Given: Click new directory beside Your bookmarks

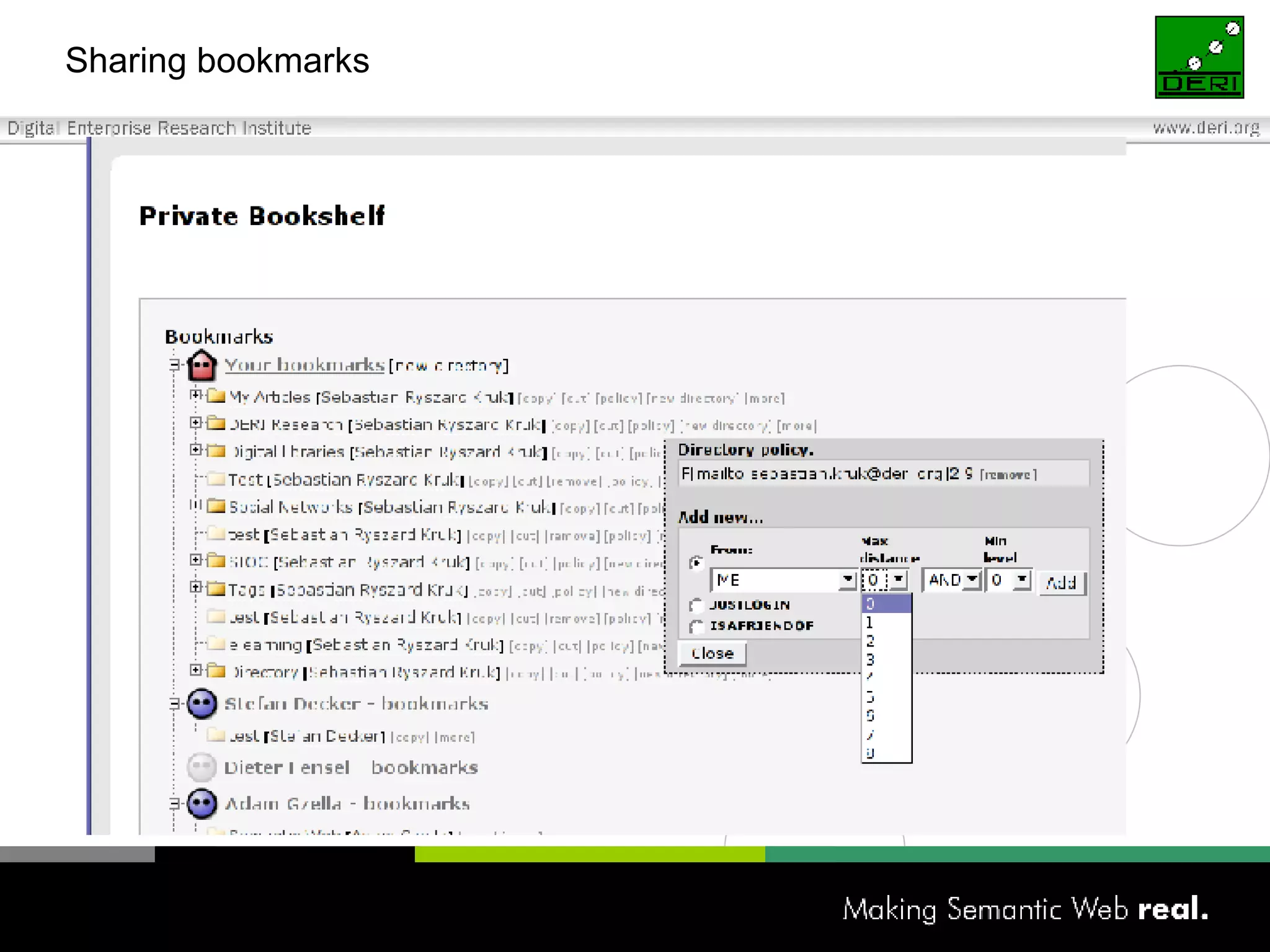Looking at the screenshot, I should pos(448,366).
